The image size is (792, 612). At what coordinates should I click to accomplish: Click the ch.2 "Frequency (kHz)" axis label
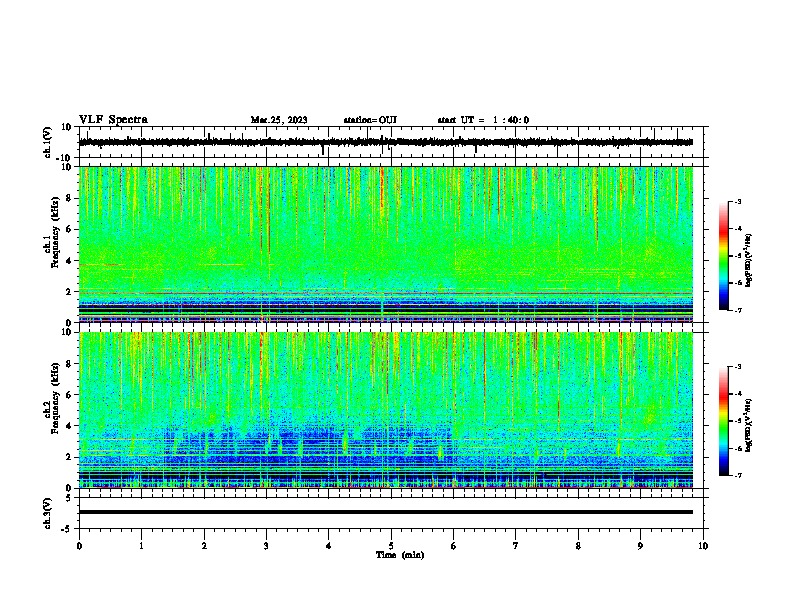click(x=55, y=398)
